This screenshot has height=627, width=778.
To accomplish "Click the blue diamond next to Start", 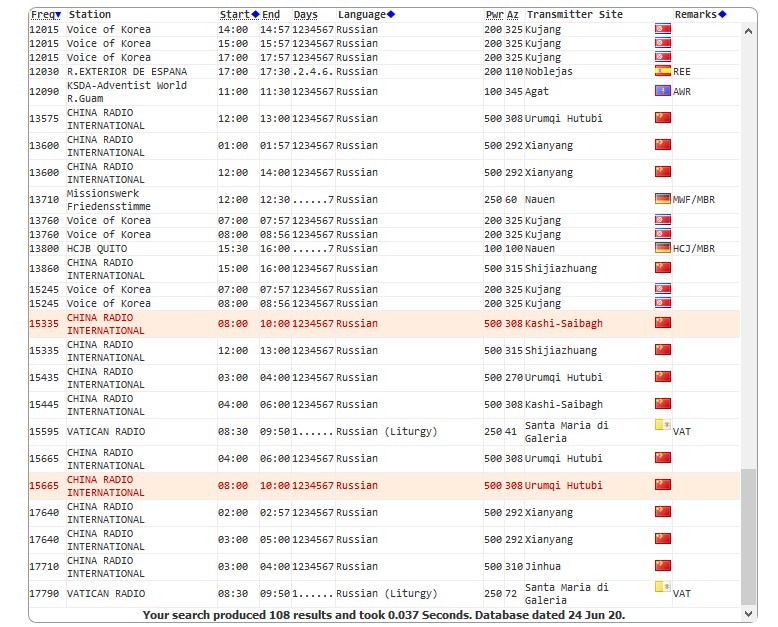I will tap(256, 14).
